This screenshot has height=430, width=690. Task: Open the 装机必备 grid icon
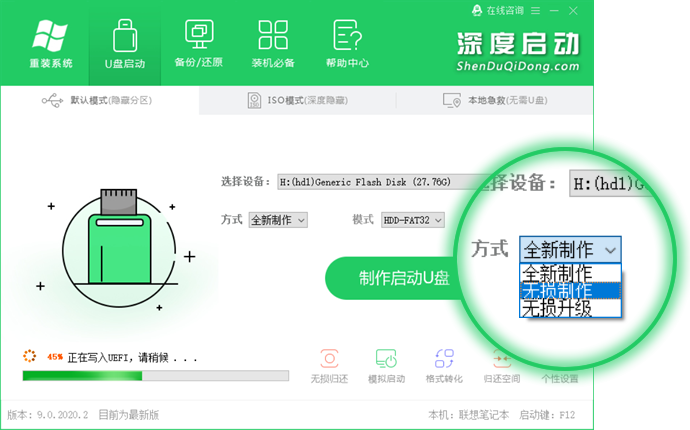coord(273,35)
